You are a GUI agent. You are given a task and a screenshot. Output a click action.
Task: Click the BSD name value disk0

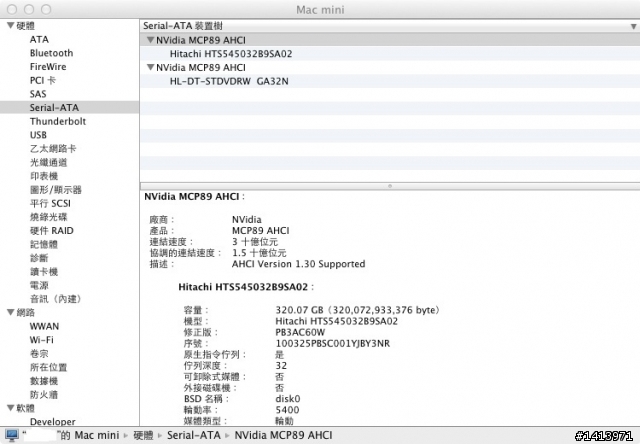point(288,399)
